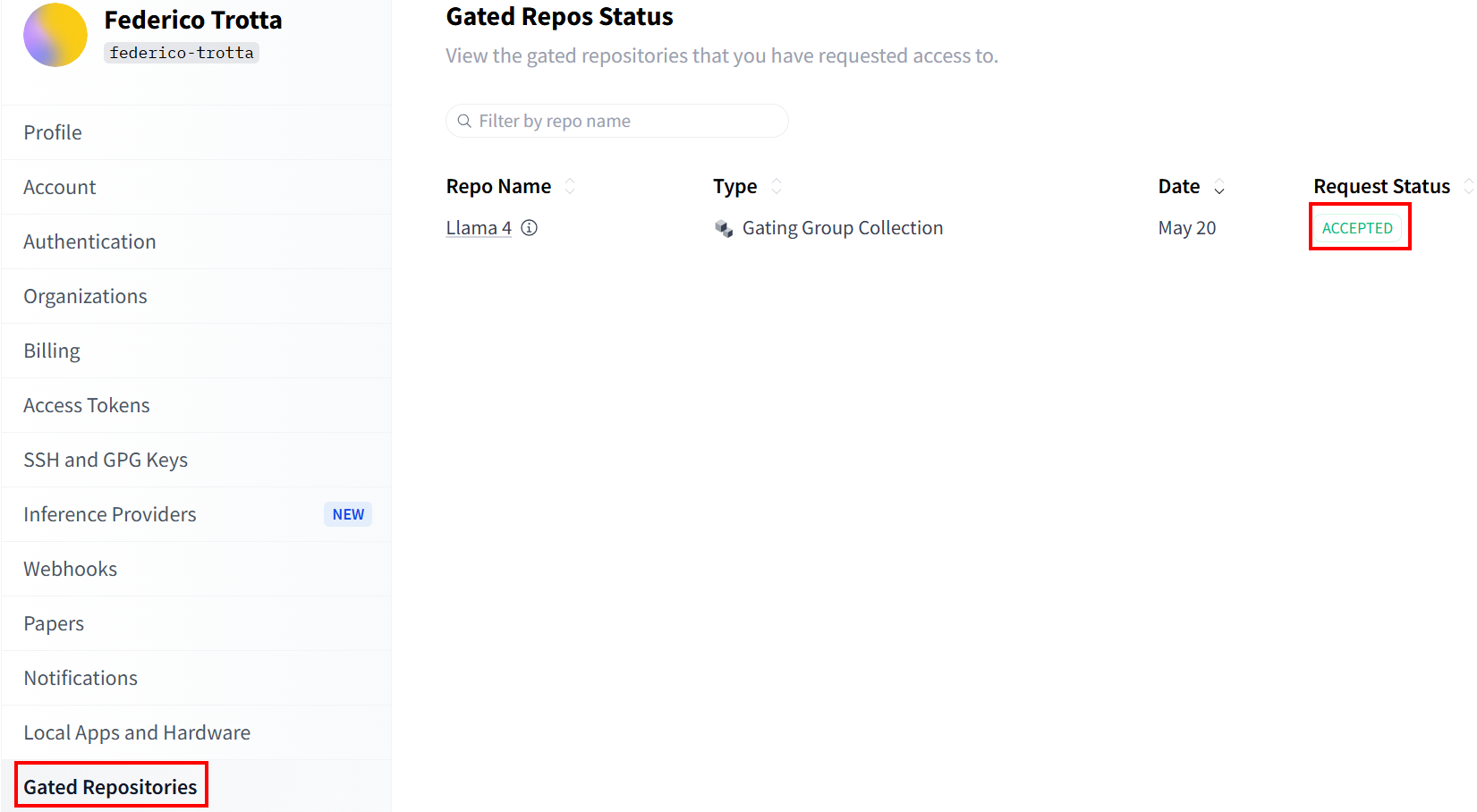Viewport: 1477px width, 812px height.
Task: Switch to the Billing section
Action: (x=51, y=351)
